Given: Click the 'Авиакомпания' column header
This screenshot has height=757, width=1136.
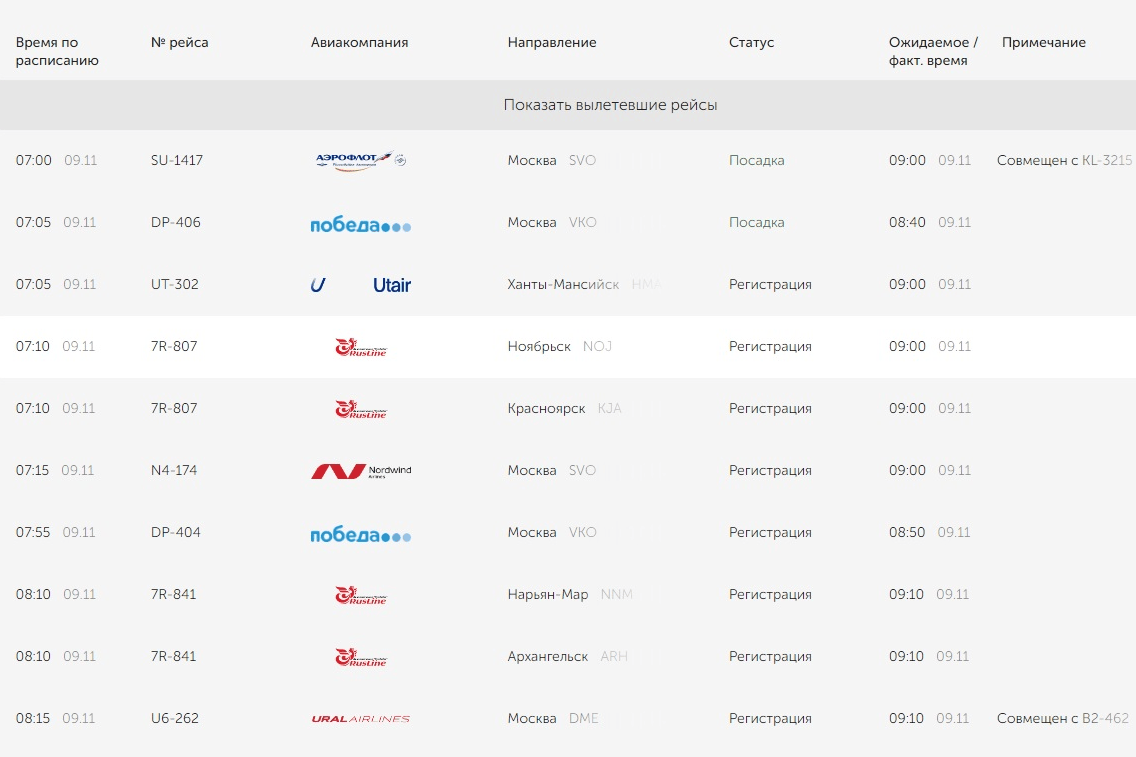Looking at the screenshot, I should (x=359, y=42).
